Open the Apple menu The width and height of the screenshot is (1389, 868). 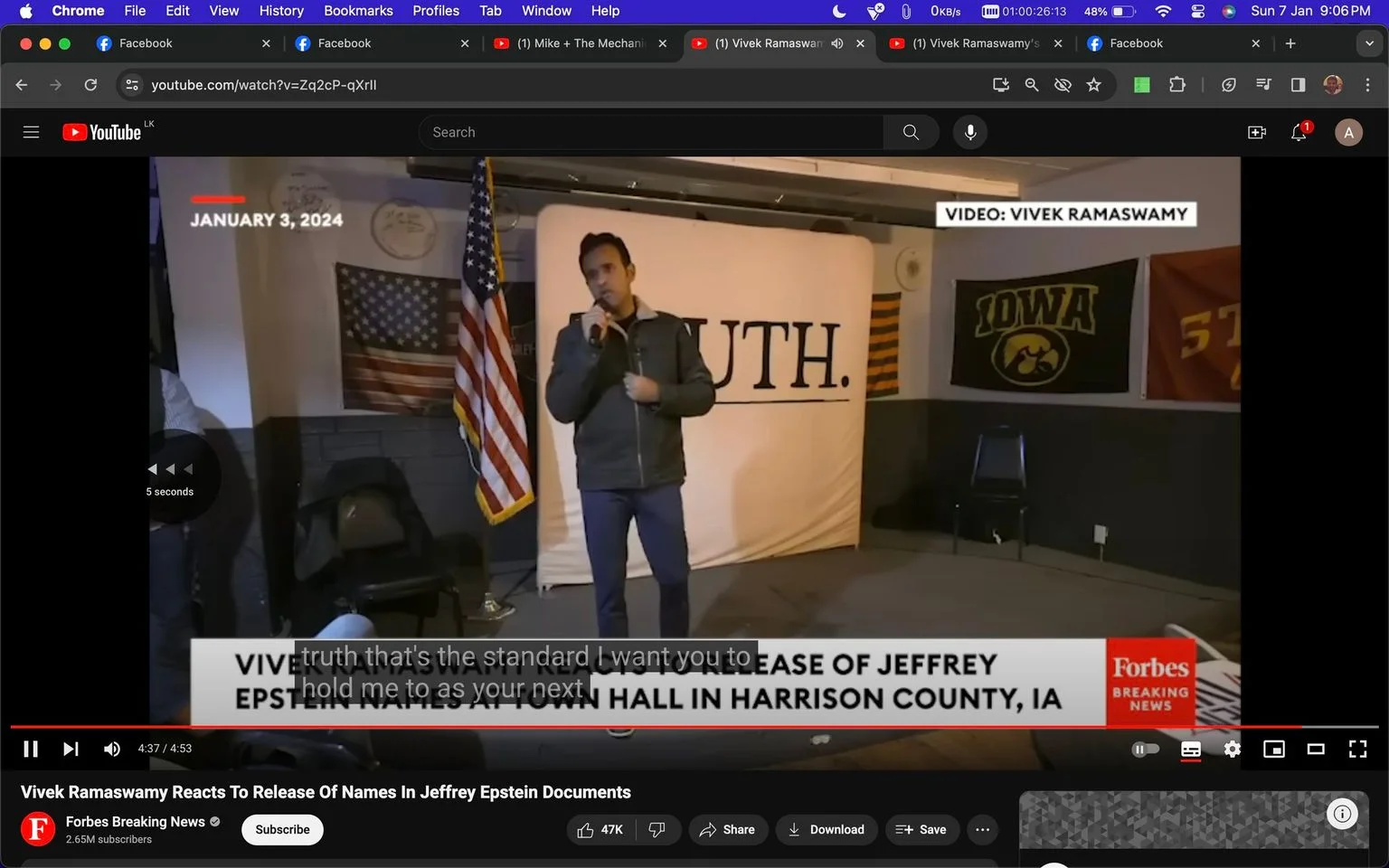25,11
